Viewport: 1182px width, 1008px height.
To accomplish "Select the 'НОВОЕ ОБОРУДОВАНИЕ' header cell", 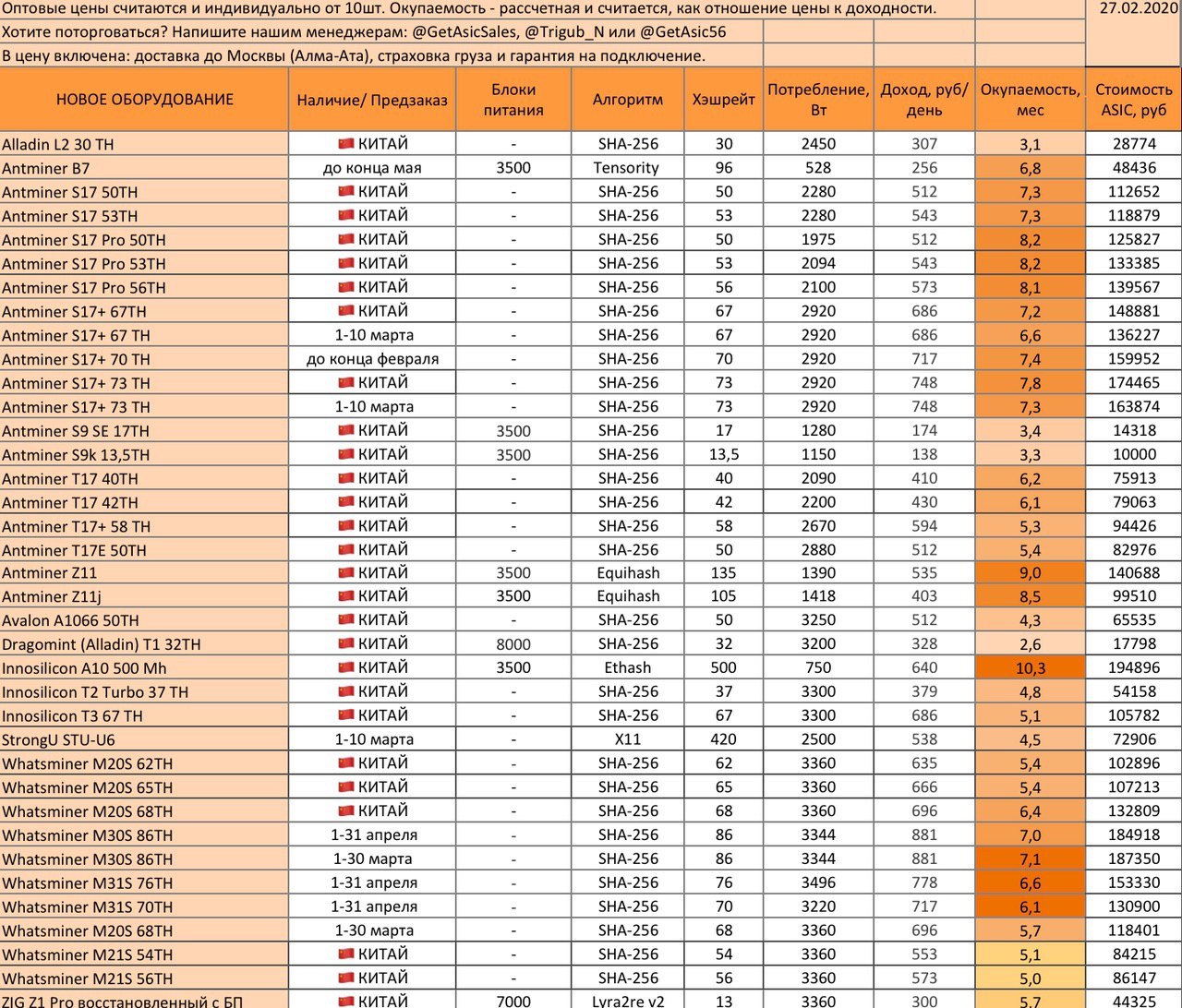I will tap(144, 100).
